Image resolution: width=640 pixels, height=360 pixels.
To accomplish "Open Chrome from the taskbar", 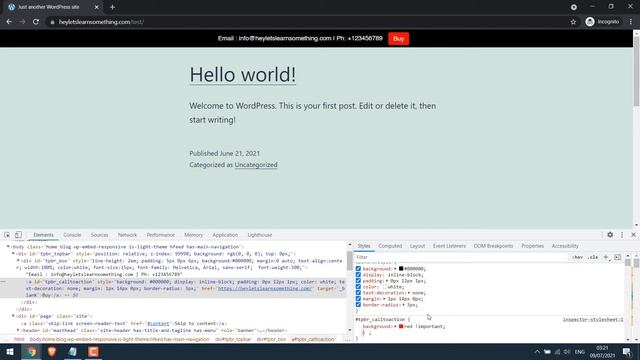I will pos(31,351).
